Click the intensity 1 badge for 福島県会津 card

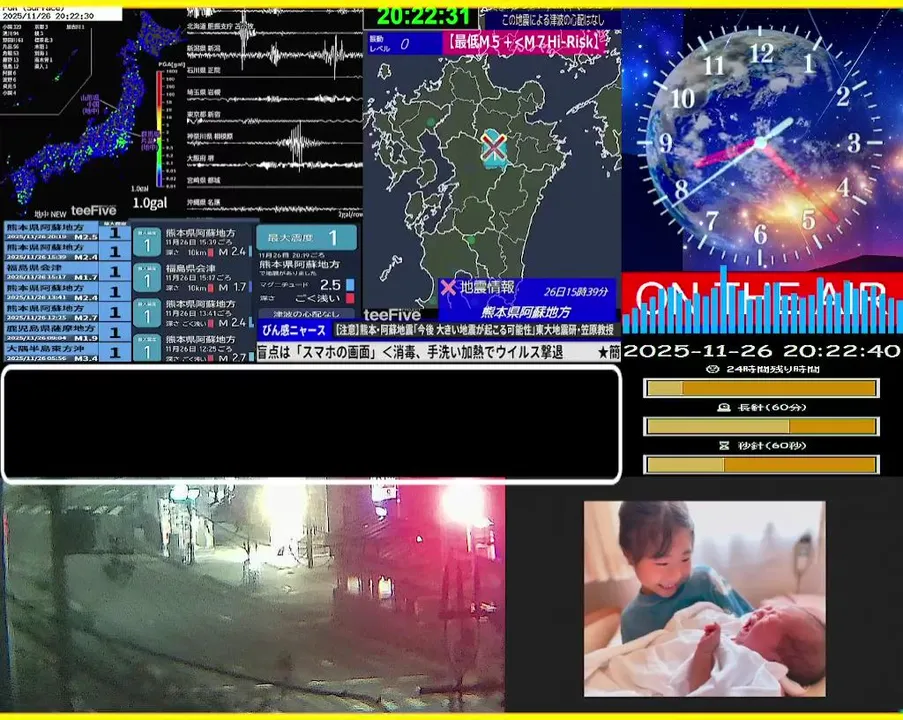[147, 280]
